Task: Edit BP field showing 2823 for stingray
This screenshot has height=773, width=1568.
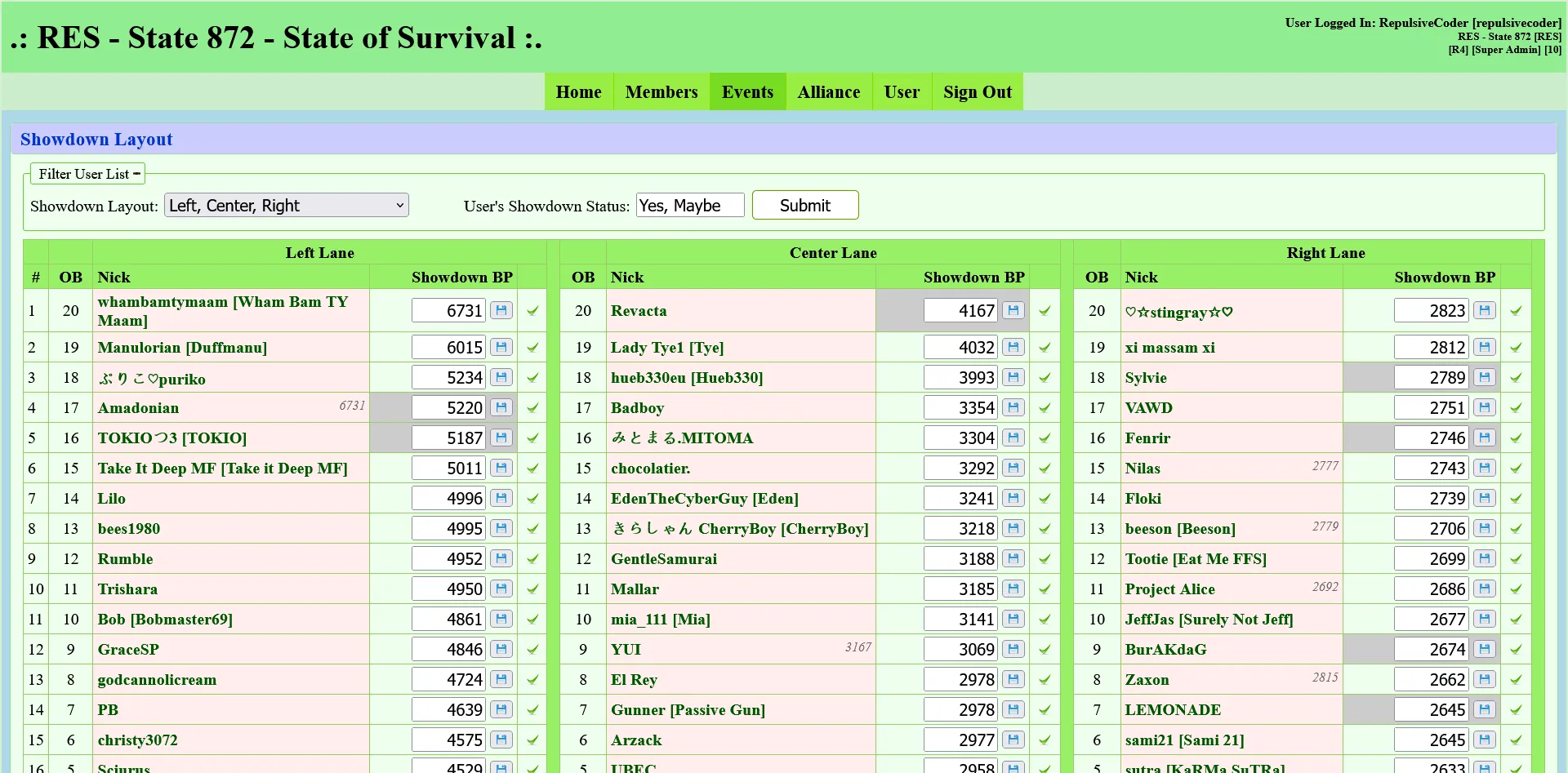Action: coord(1432,310)
